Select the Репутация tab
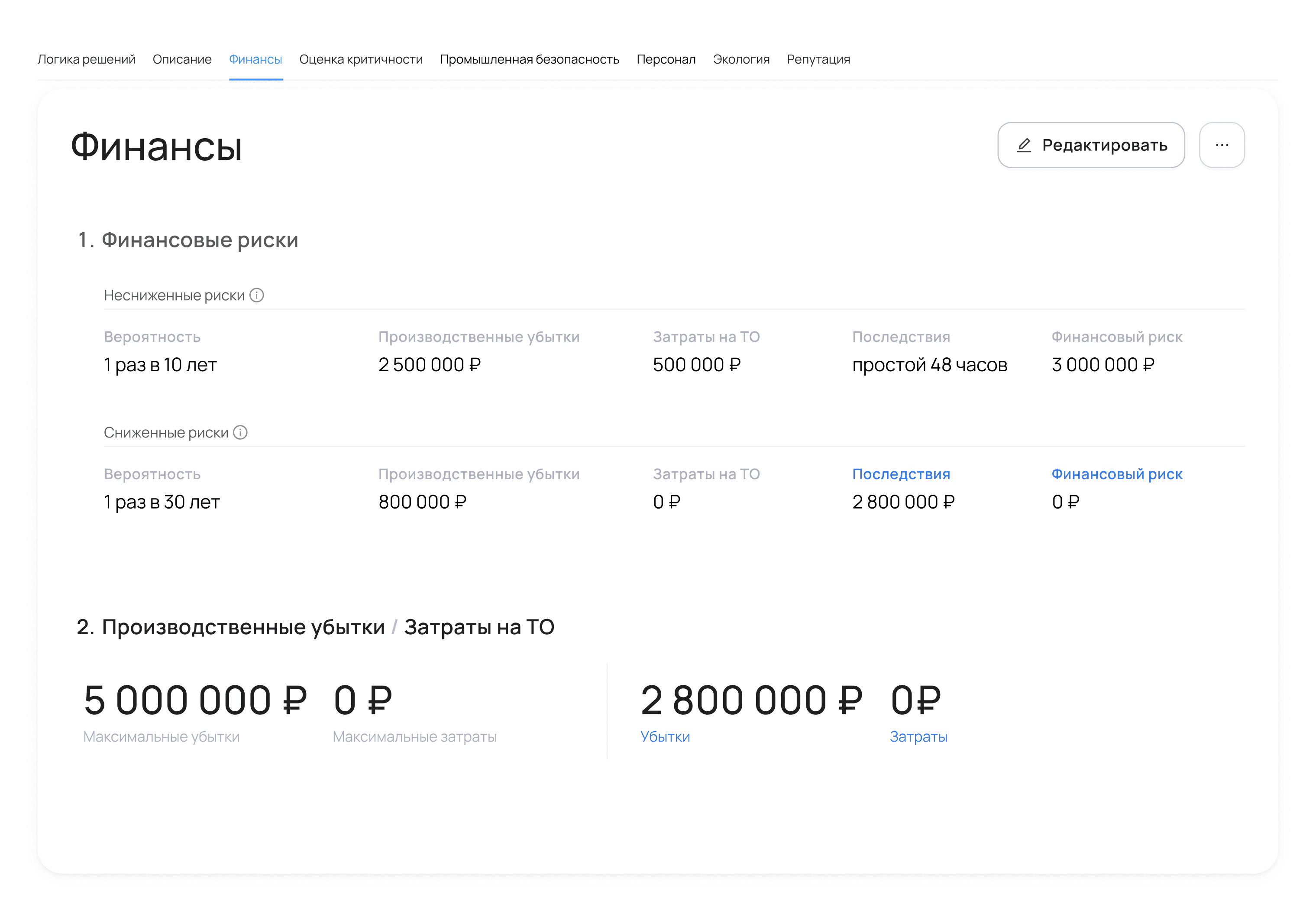1316x911 pixels. [818, 59]
